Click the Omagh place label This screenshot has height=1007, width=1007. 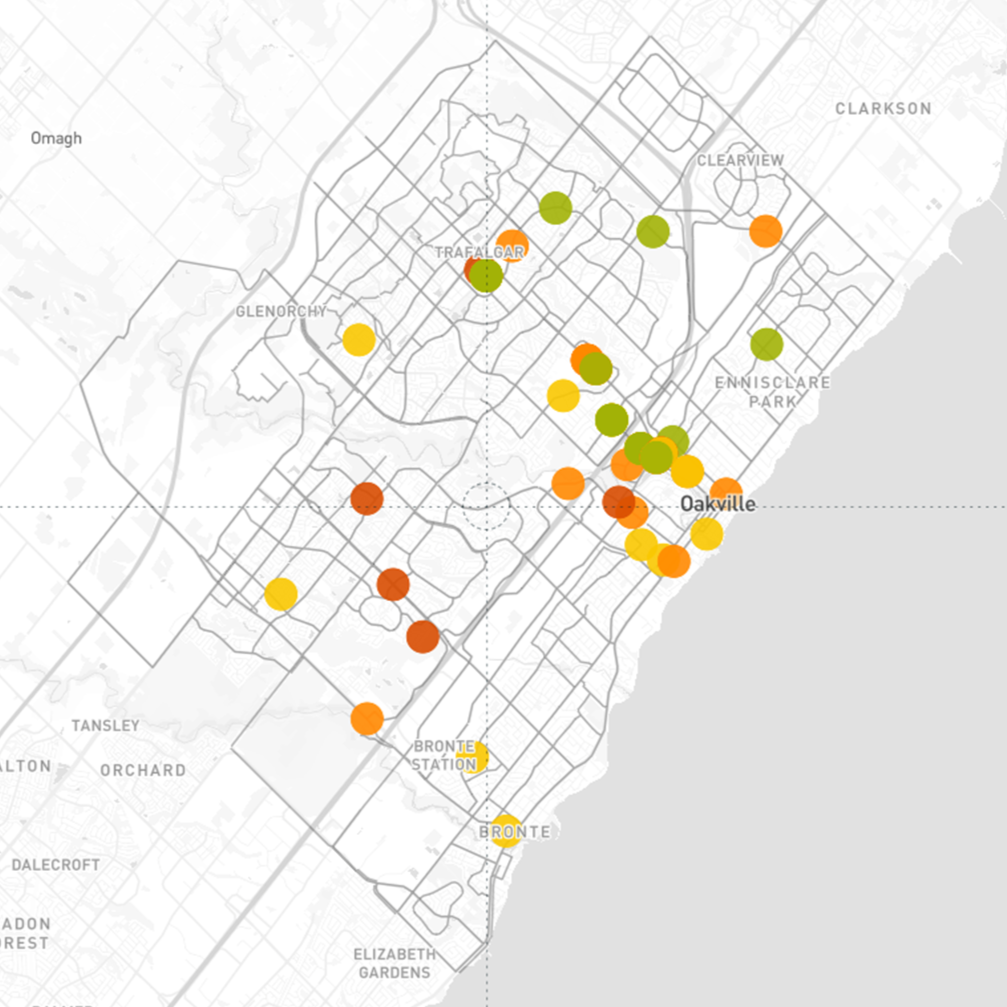pyautogui.click(x=56, y=138)
